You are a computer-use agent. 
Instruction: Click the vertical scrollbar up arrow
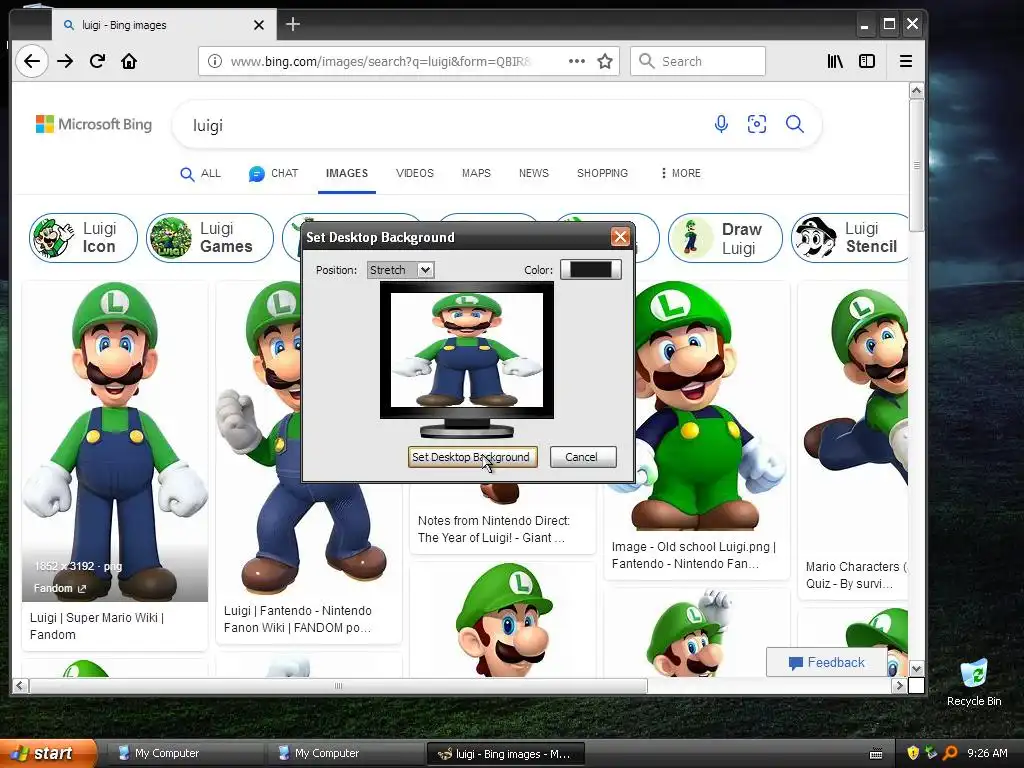tap(916, 90)
